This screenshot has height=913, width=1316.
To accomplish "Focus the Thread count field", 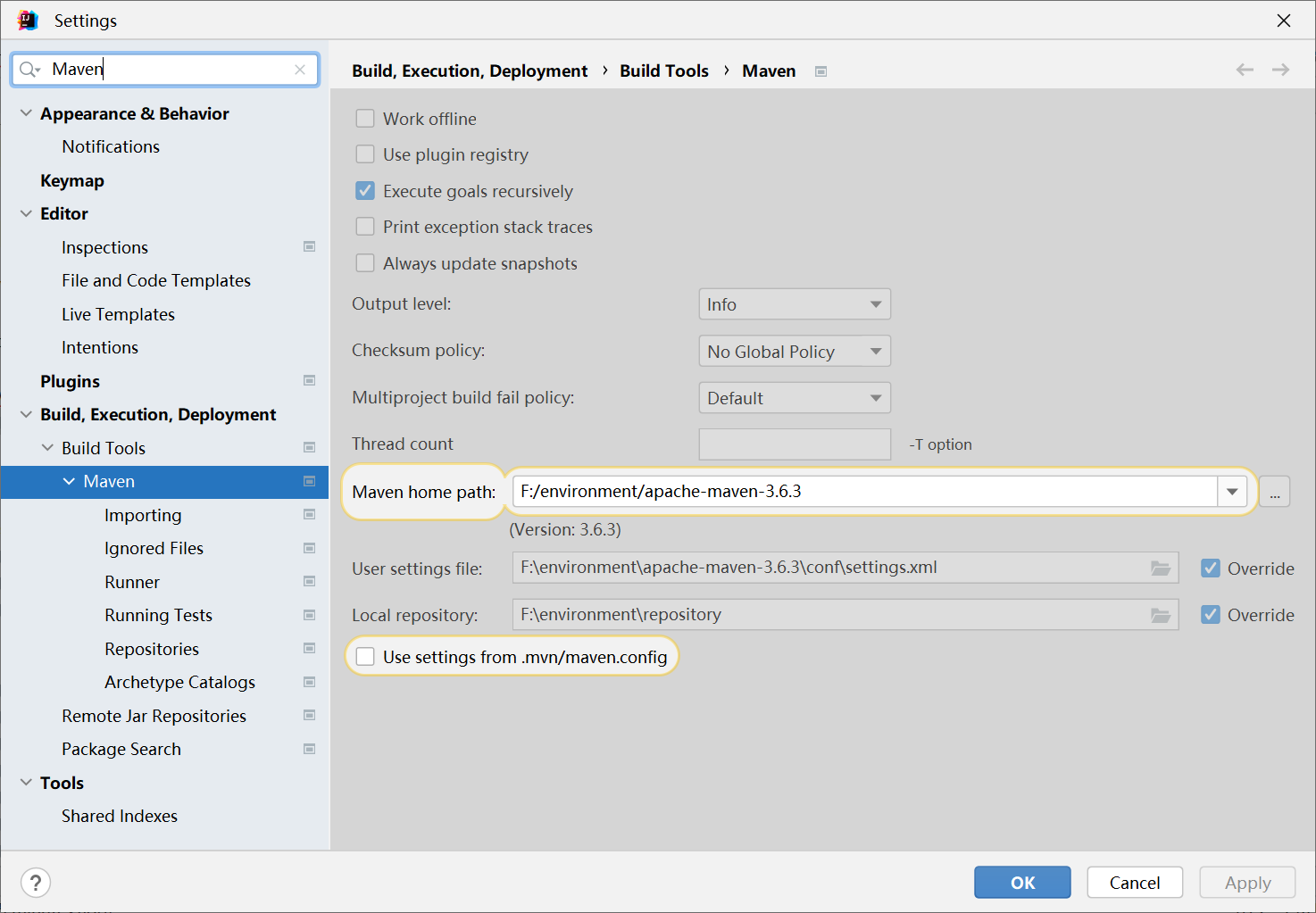I will 795,444.
